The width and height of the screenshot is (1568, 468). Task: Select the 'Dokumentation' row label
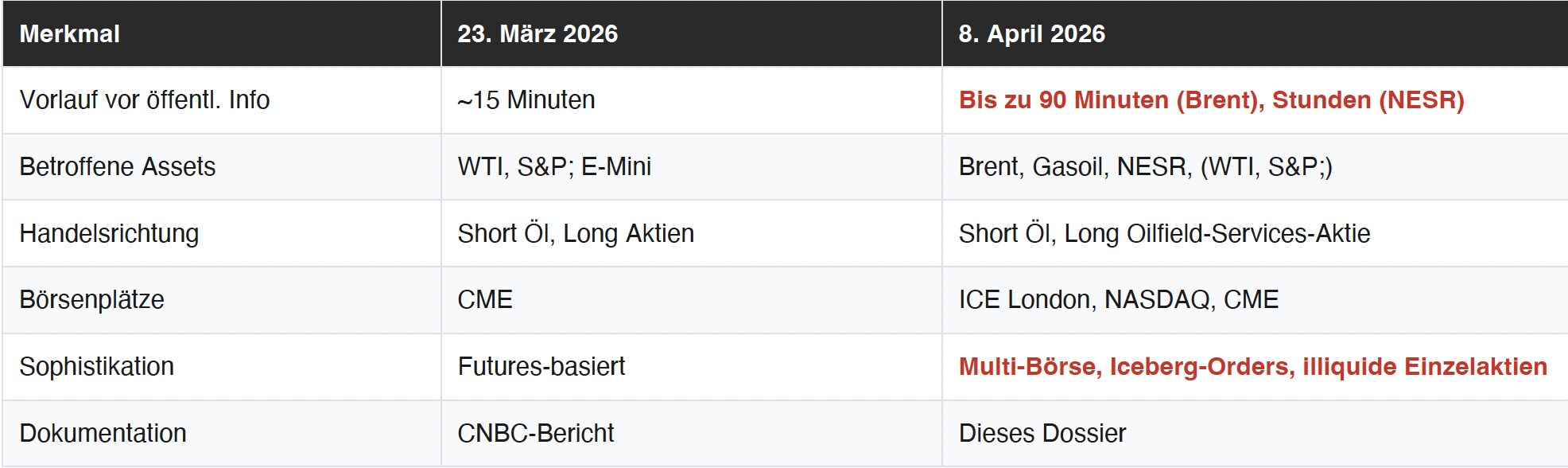tap(103, 434)
